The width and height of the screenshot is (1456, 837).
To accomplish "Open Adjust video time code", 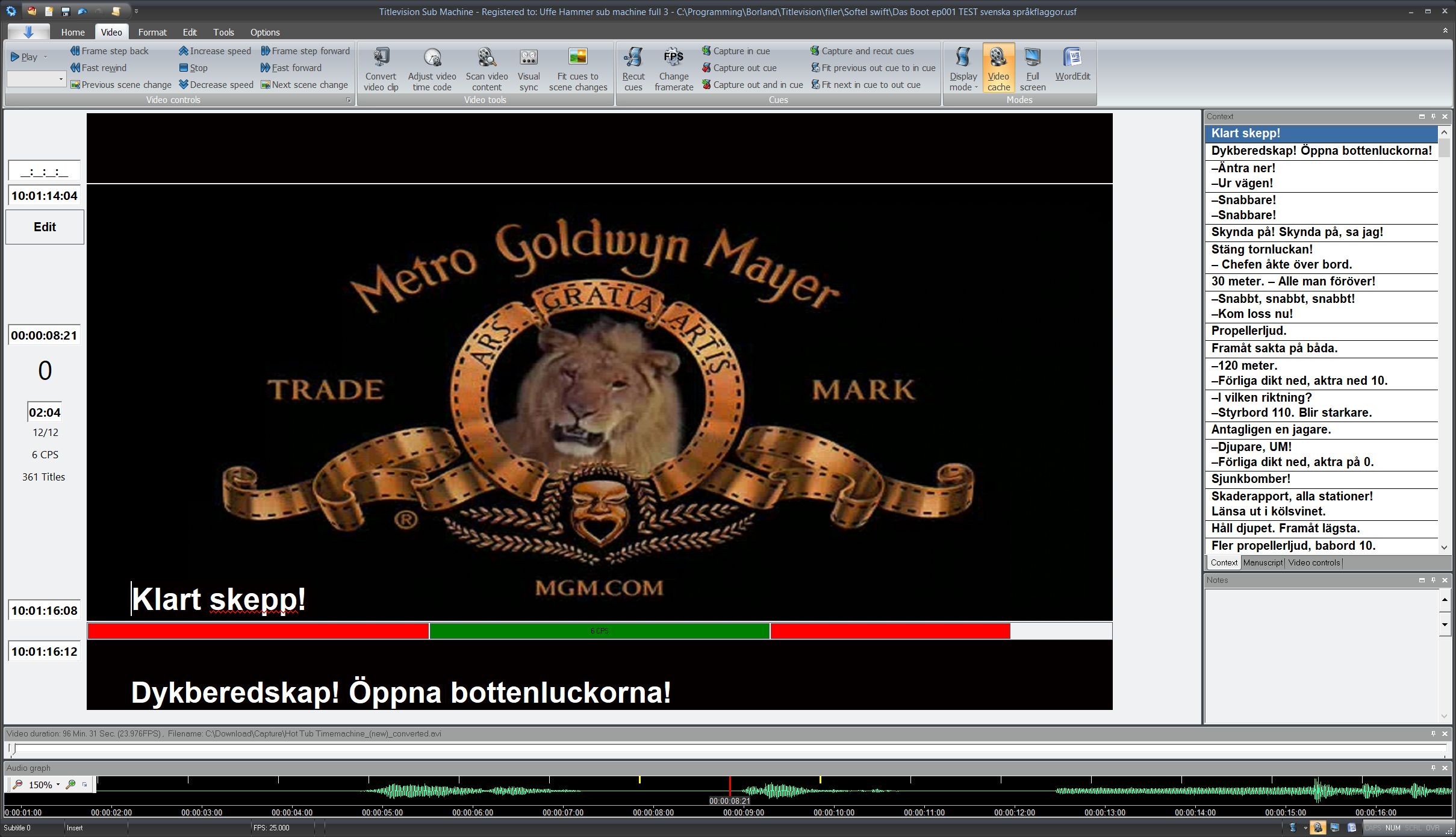I will 432,69.
